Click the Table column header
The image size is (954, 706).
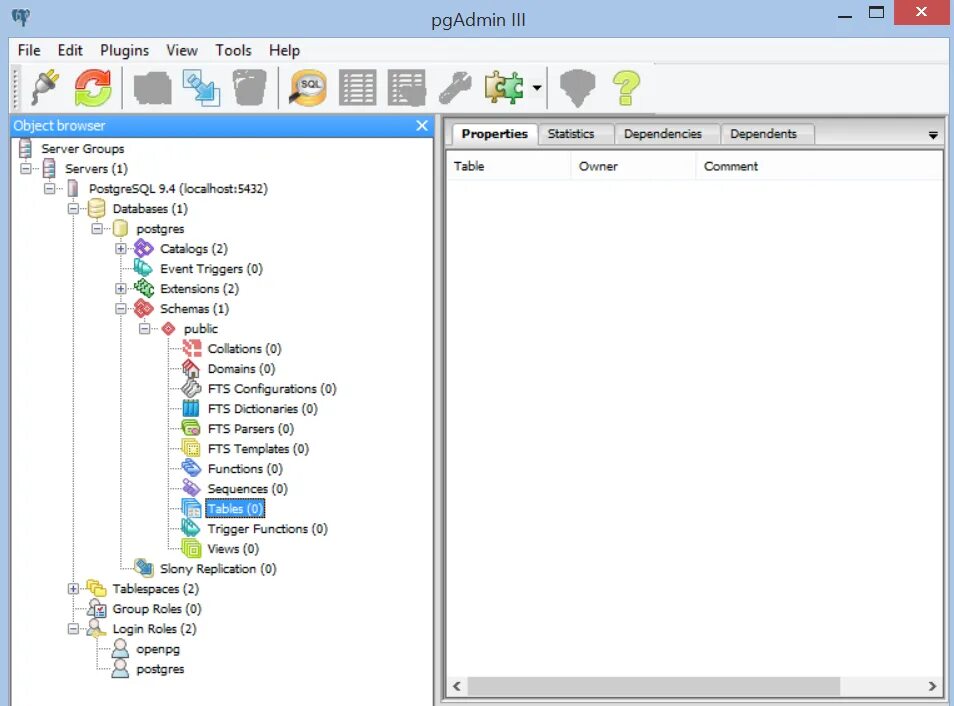[509, 166]
